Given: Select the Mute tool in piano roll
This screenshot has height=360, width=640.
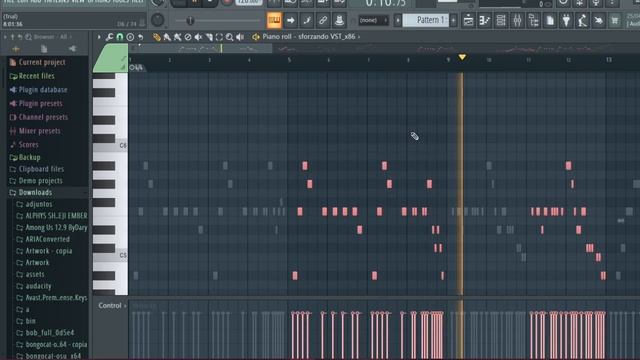Looking at the screenshot, I should (x=198, y=37).
